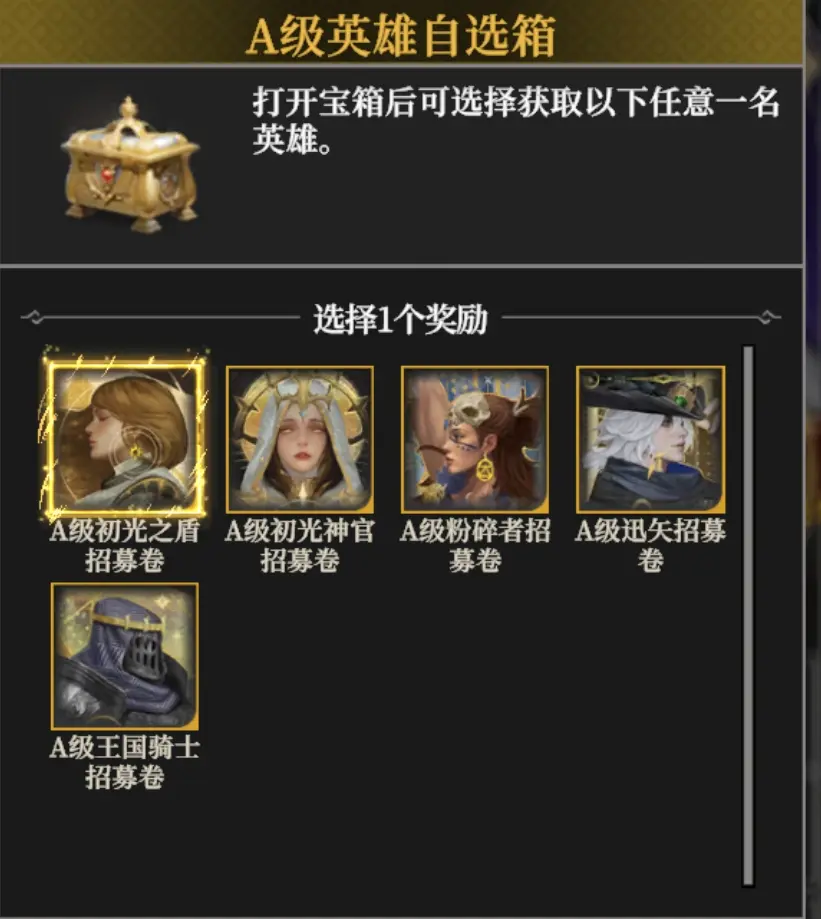
Task: Click the right ornament of the reward divider
Action: [x=768, y=318]
